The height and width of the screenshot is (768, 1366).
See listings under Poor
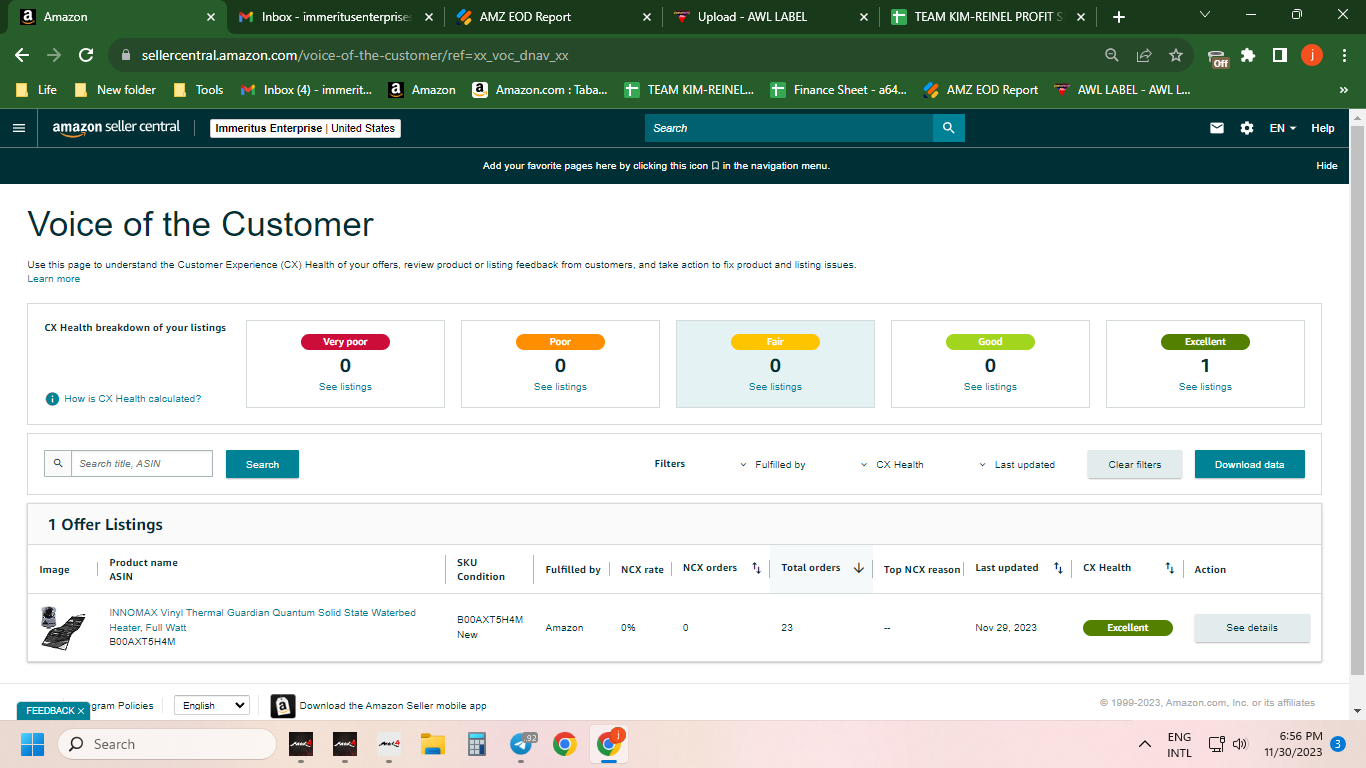(560, 387)
